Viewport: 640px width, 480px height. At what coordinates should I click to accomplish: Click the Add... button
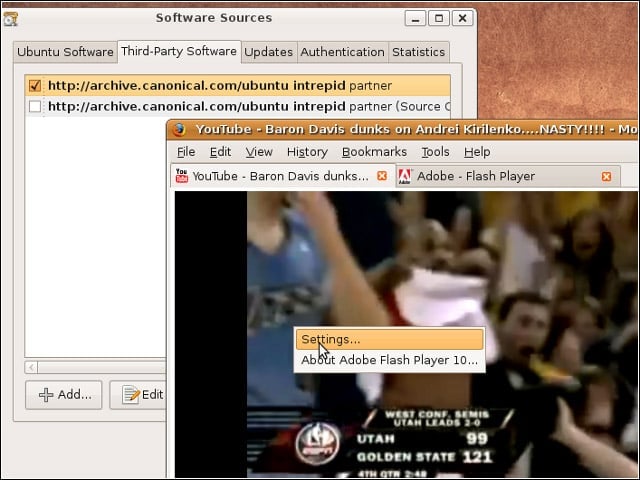64,395
